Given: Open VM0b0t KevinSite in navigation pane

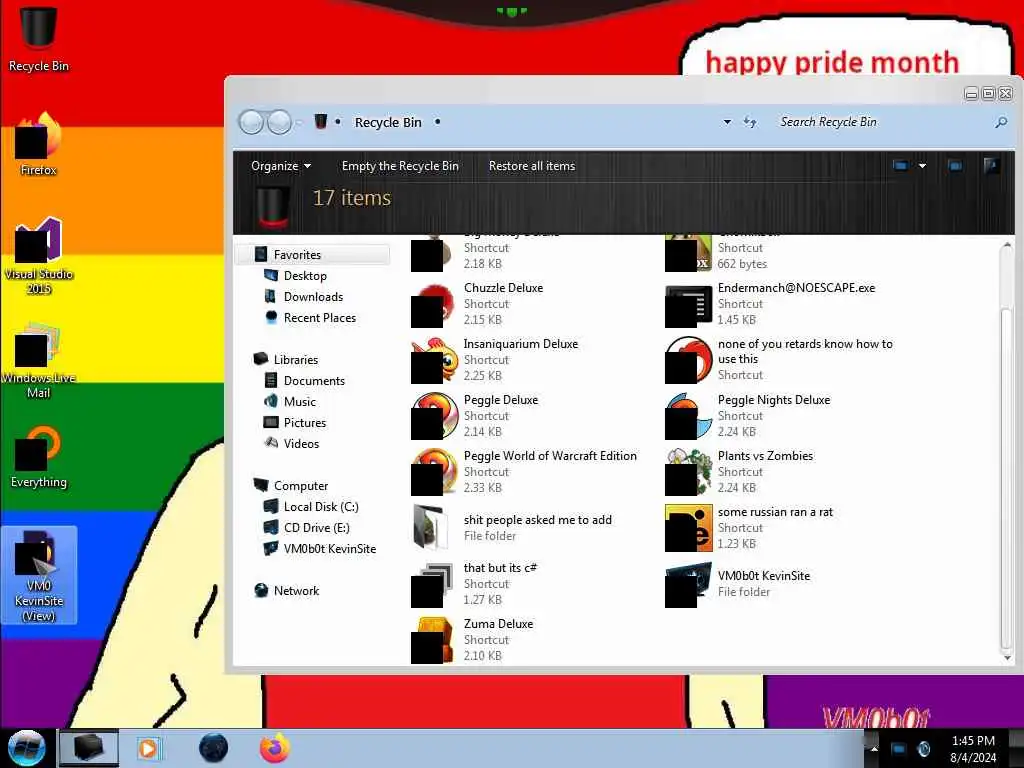Looking at the screenshot, I should pyautogui.click(x=329, y=548).
